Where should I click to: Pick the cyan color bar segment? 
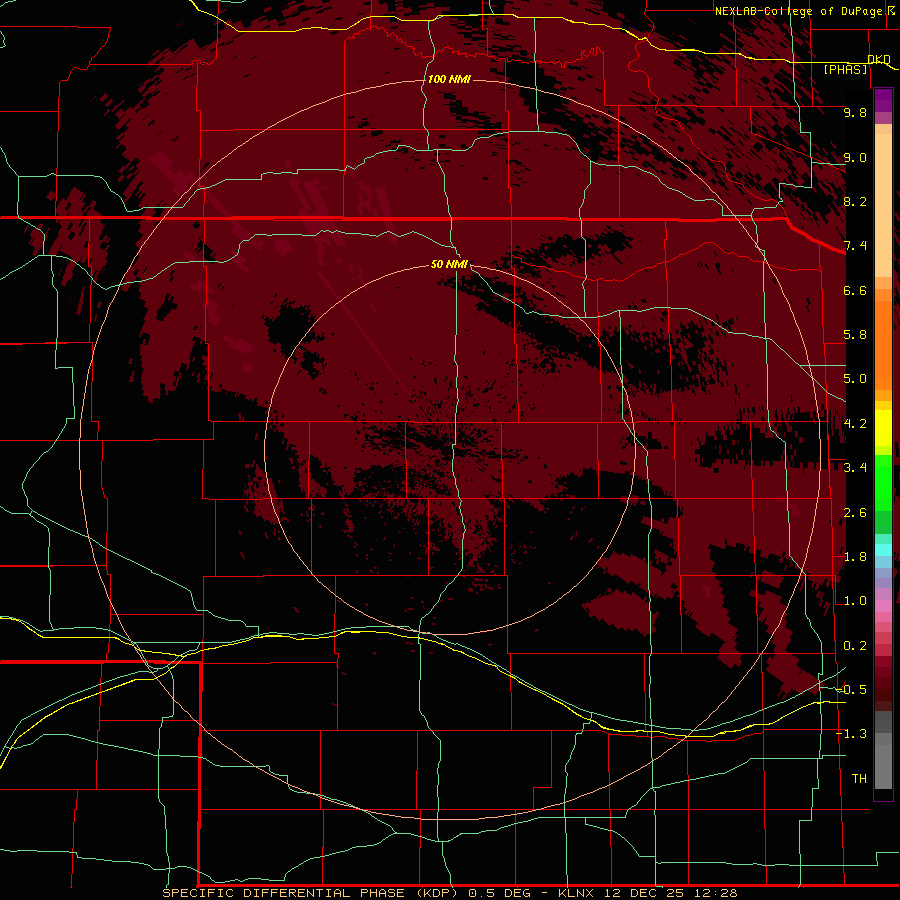click(x=883, y=550)
